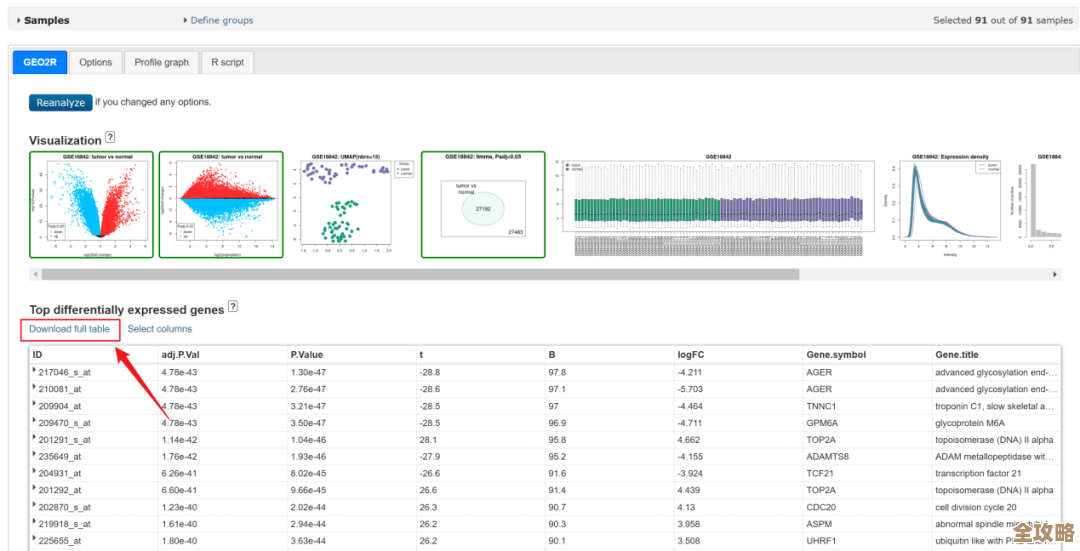
Task: Click the Select columns link
Action: point(160,329)
